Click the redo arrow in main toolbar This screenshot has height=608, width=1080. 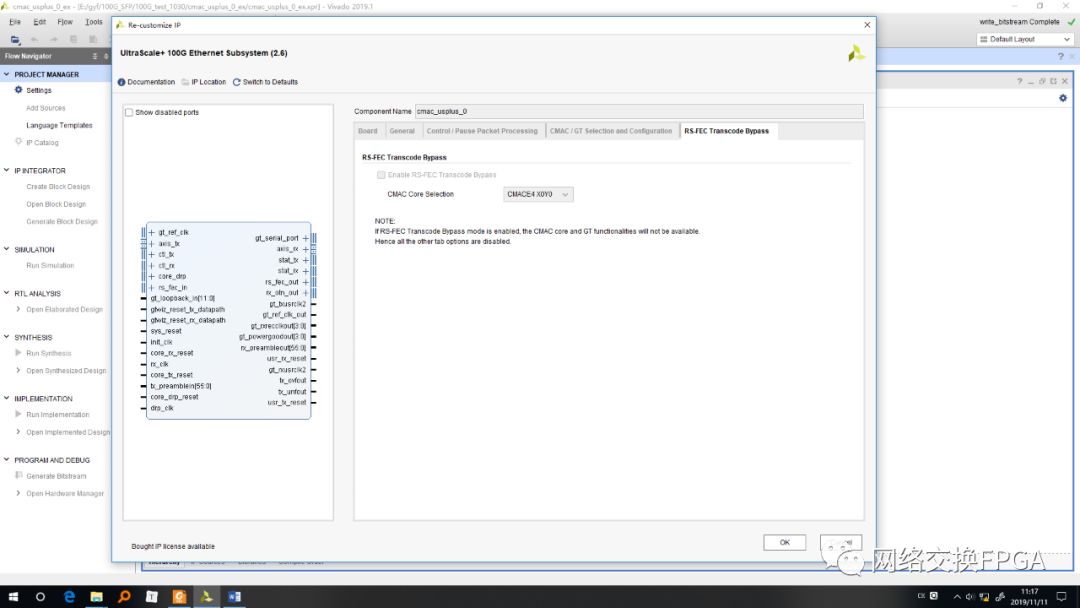click(x=54, y=39)
